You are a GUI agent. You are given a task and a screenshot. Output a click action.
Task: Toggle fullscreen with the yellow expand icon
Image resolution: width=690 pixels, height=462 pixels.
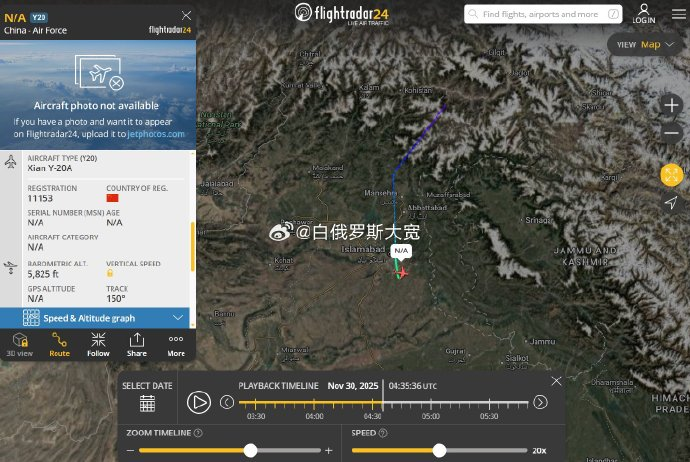pyautogui.click(x=672, y=175)
